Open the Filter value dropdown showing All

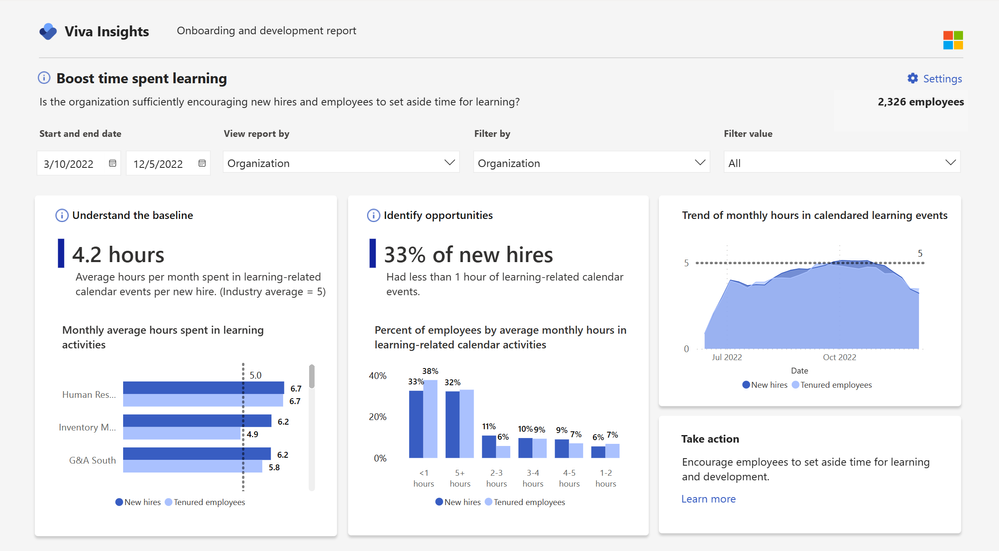click(x=842, y=162)
